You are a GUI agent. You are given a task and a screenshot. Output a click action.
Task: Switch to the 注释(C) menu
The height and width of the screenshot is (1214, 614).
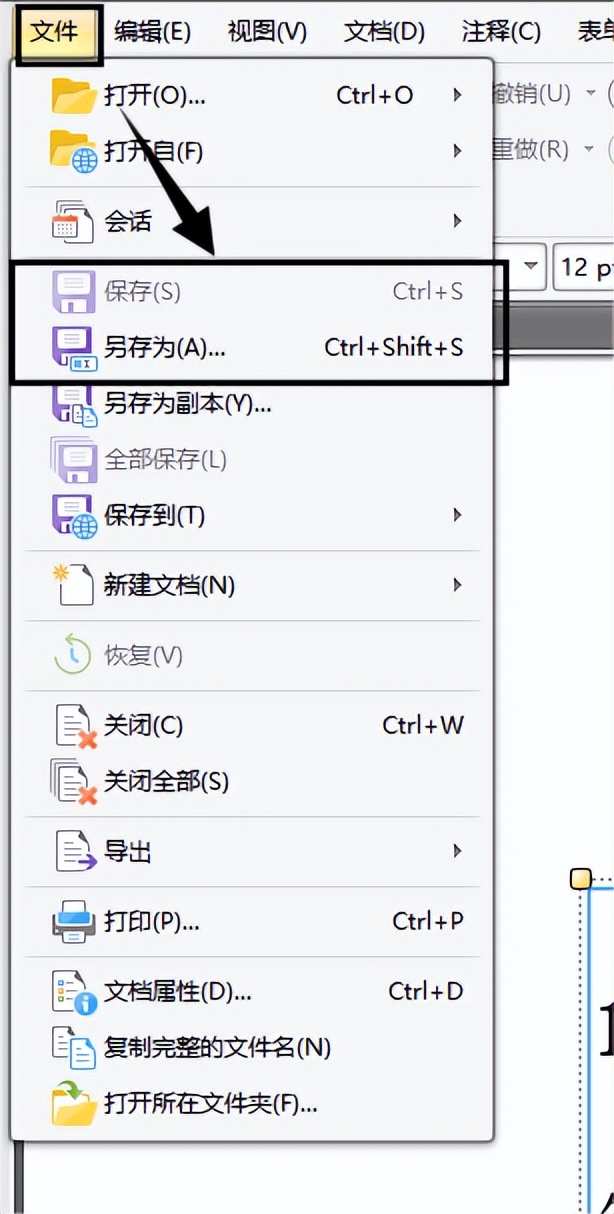pyautogui.click(x=502, y=31)
